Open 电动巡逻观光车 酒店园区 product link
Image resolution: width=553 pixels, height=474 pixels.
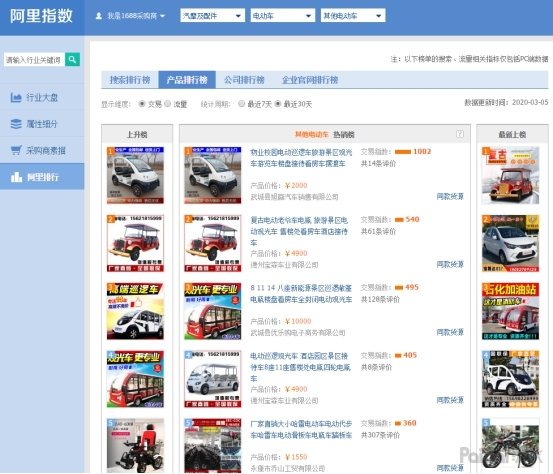(x=300, y=367)
